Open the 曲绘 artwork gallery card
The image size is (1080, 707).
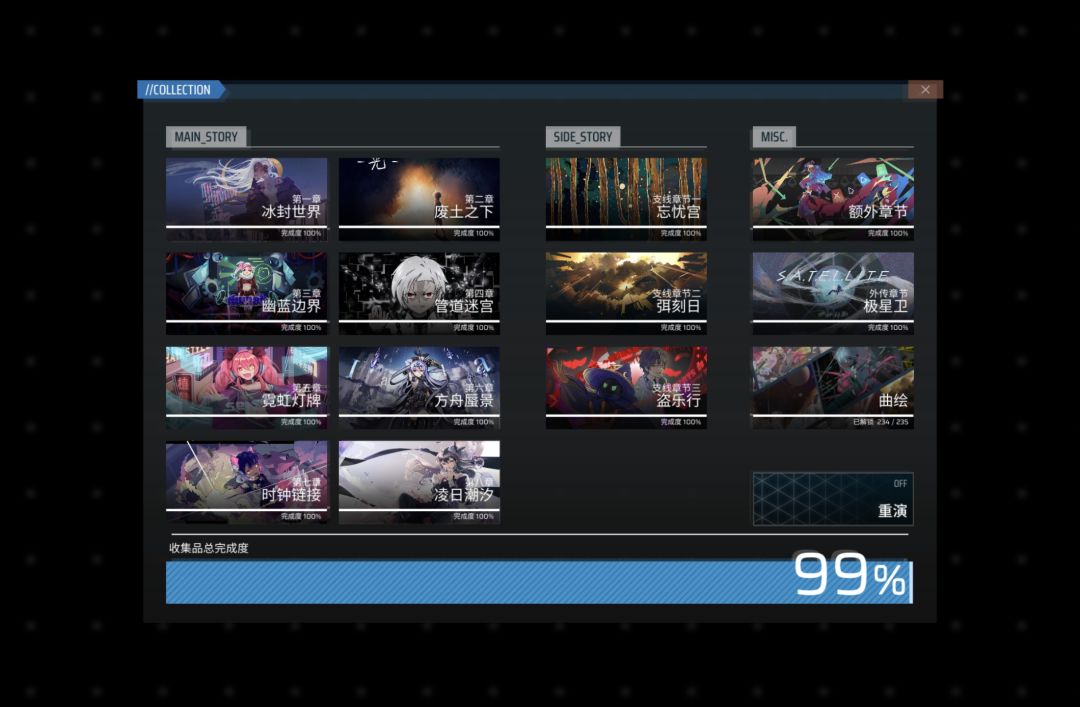click(x=833, y=387)
